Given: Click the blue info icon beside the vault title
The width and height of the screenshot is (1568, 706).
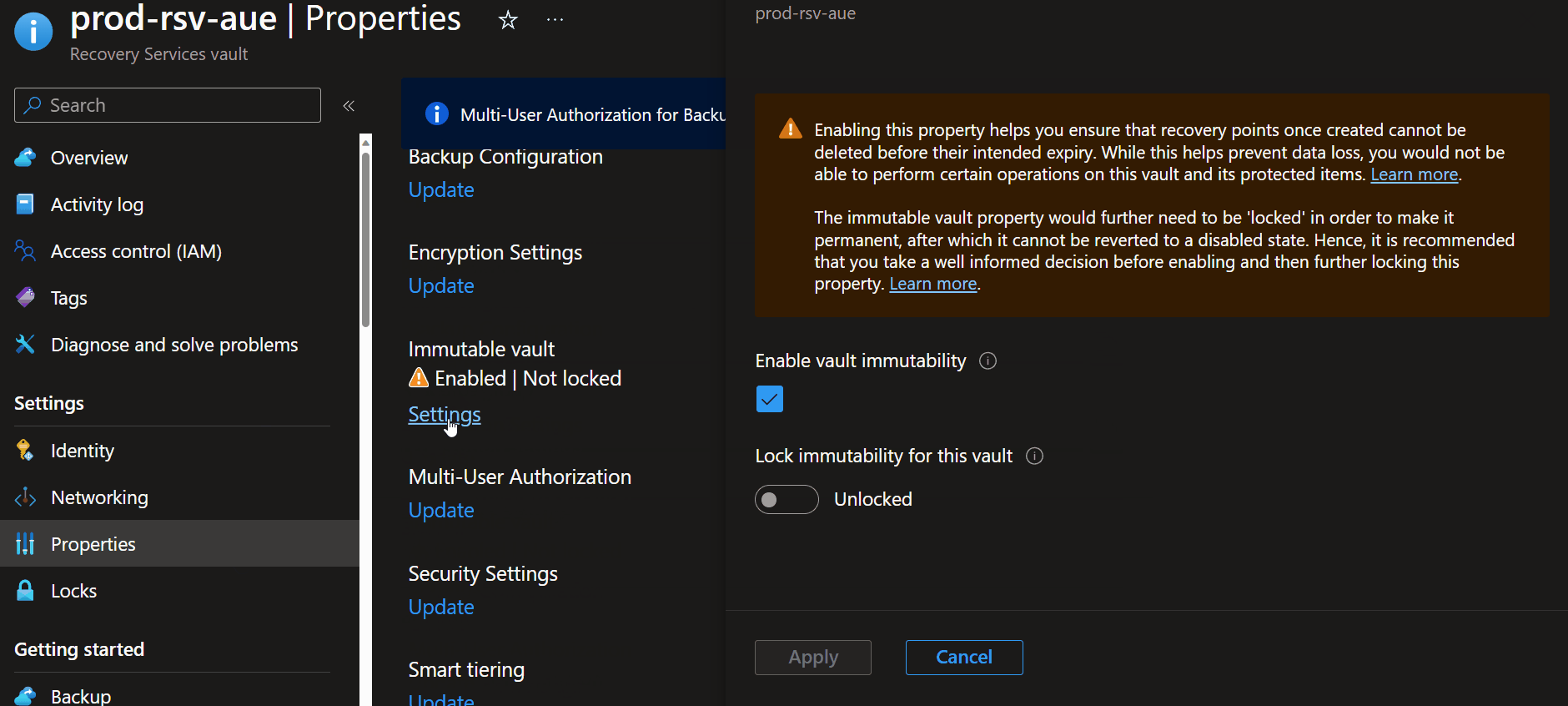Looking at the screenshot, I should (33, 32).
